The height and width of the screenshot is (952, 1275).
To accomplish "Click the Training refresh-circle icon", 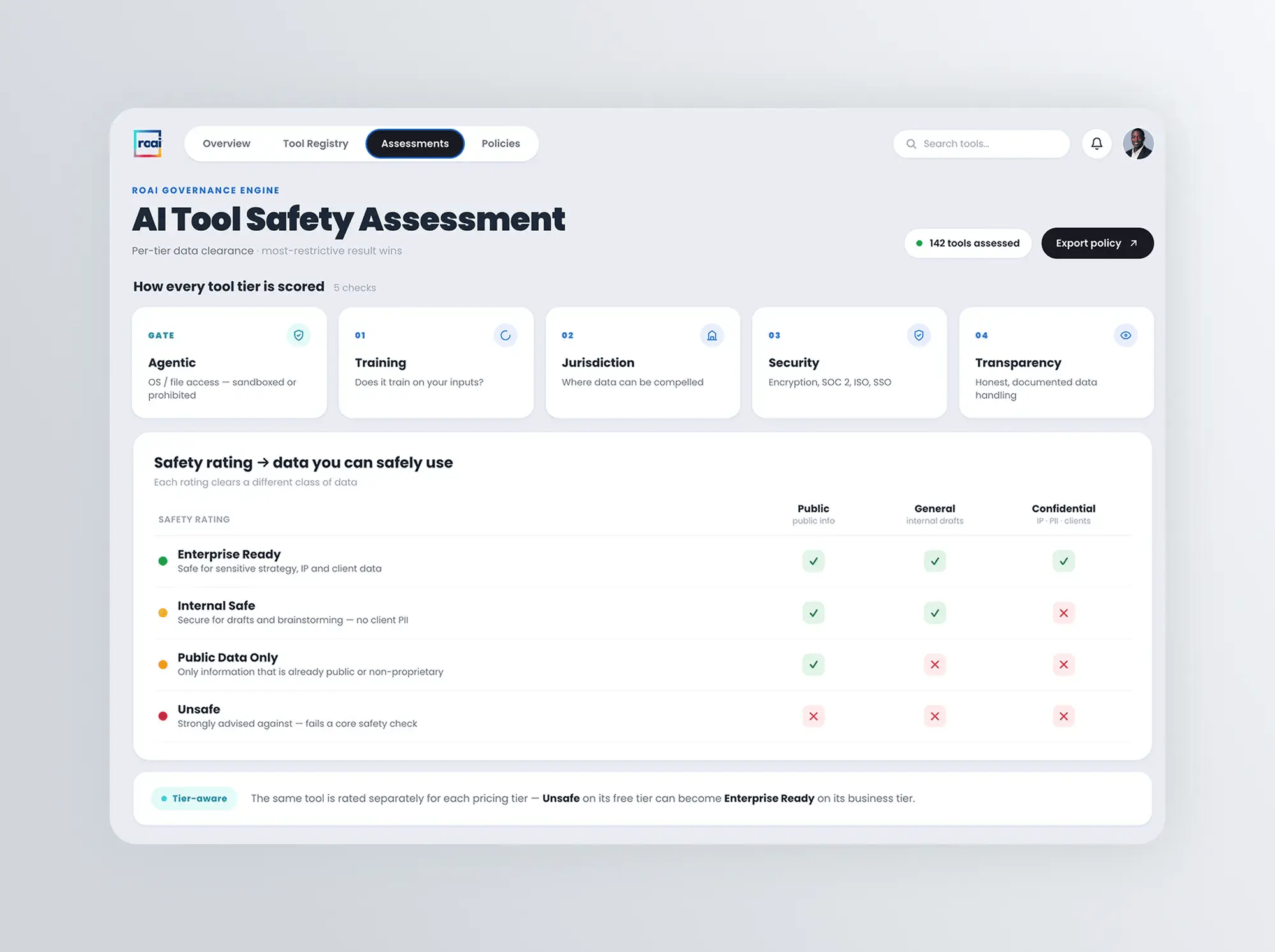I will coord(506,335).
